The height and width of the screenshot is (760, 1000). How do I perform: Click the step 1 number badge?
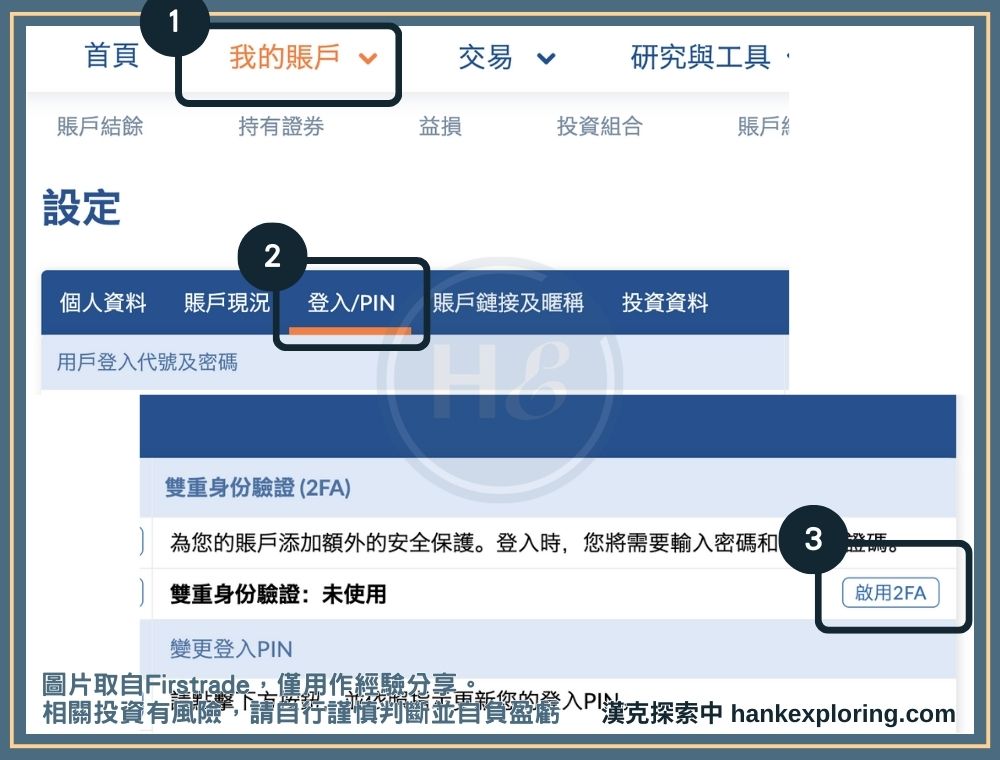(174, 21)
